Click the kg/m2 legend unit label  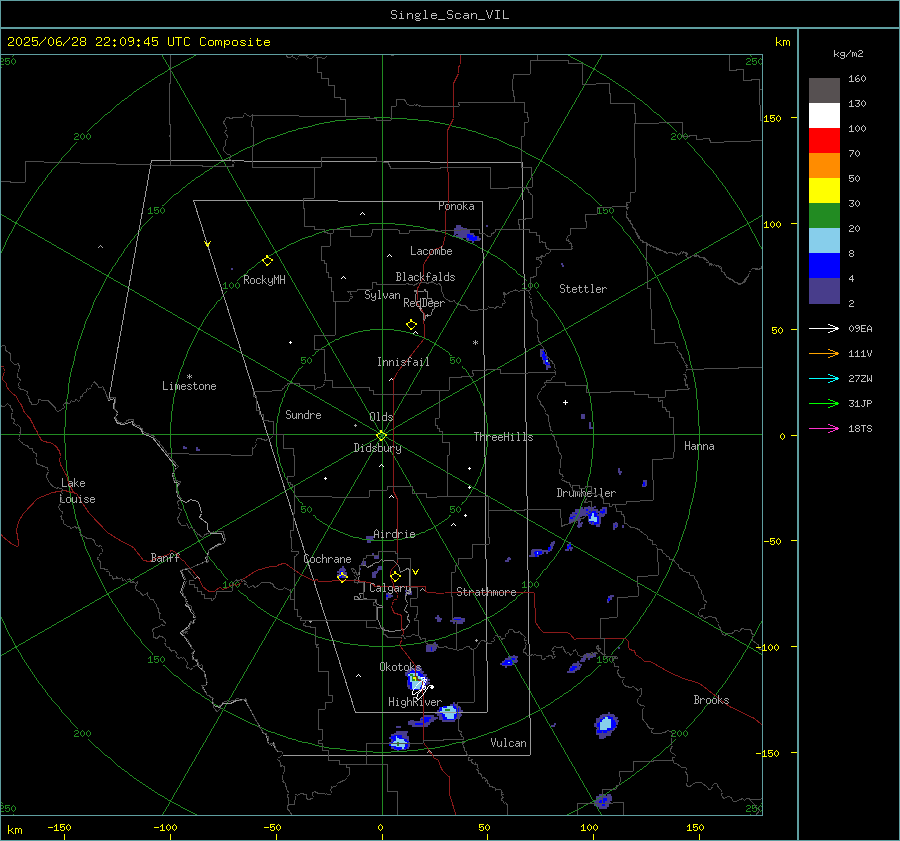848,54
